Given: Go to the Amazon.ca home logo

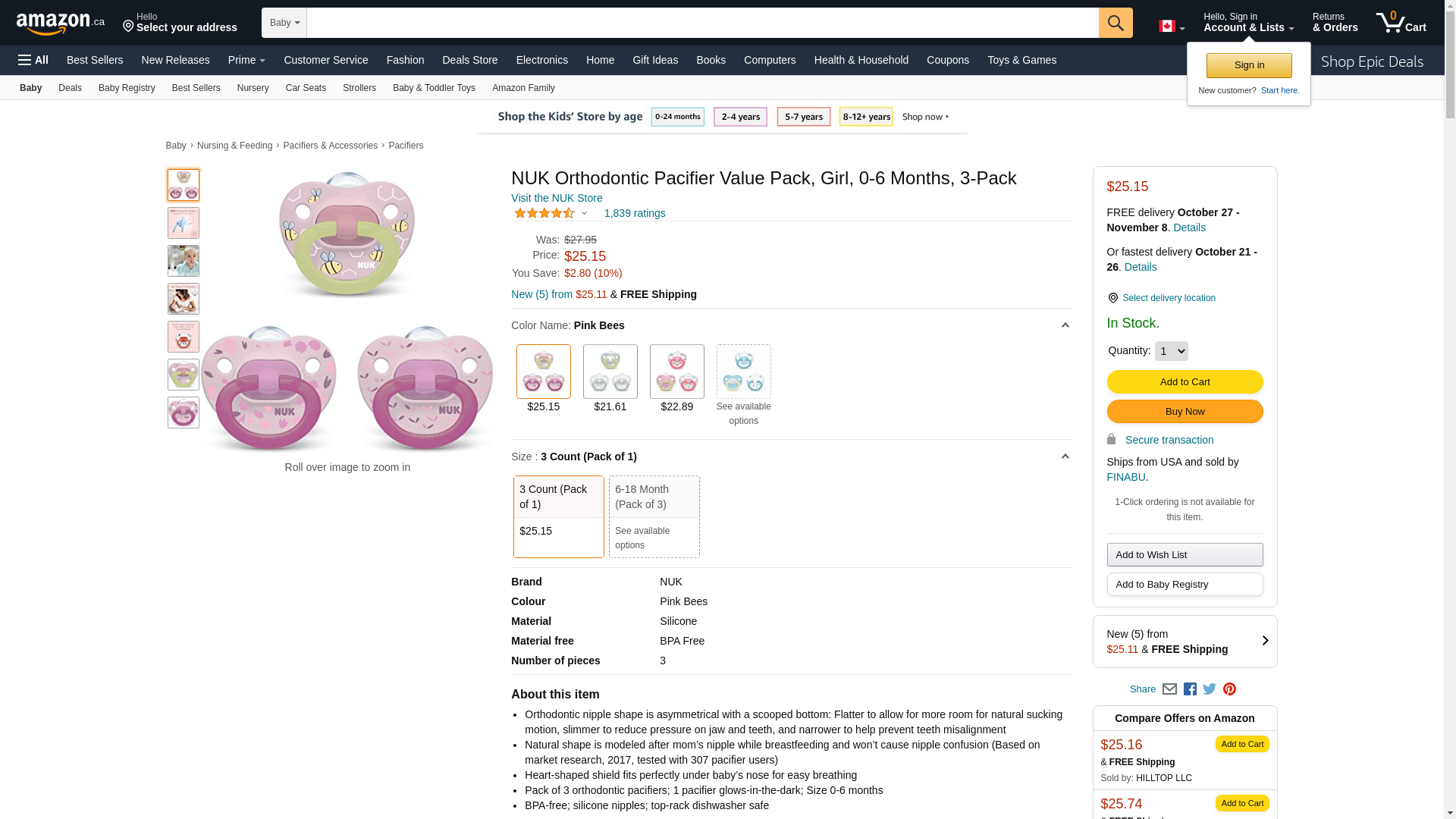Looking at the screenshot, I should (61, 24).
